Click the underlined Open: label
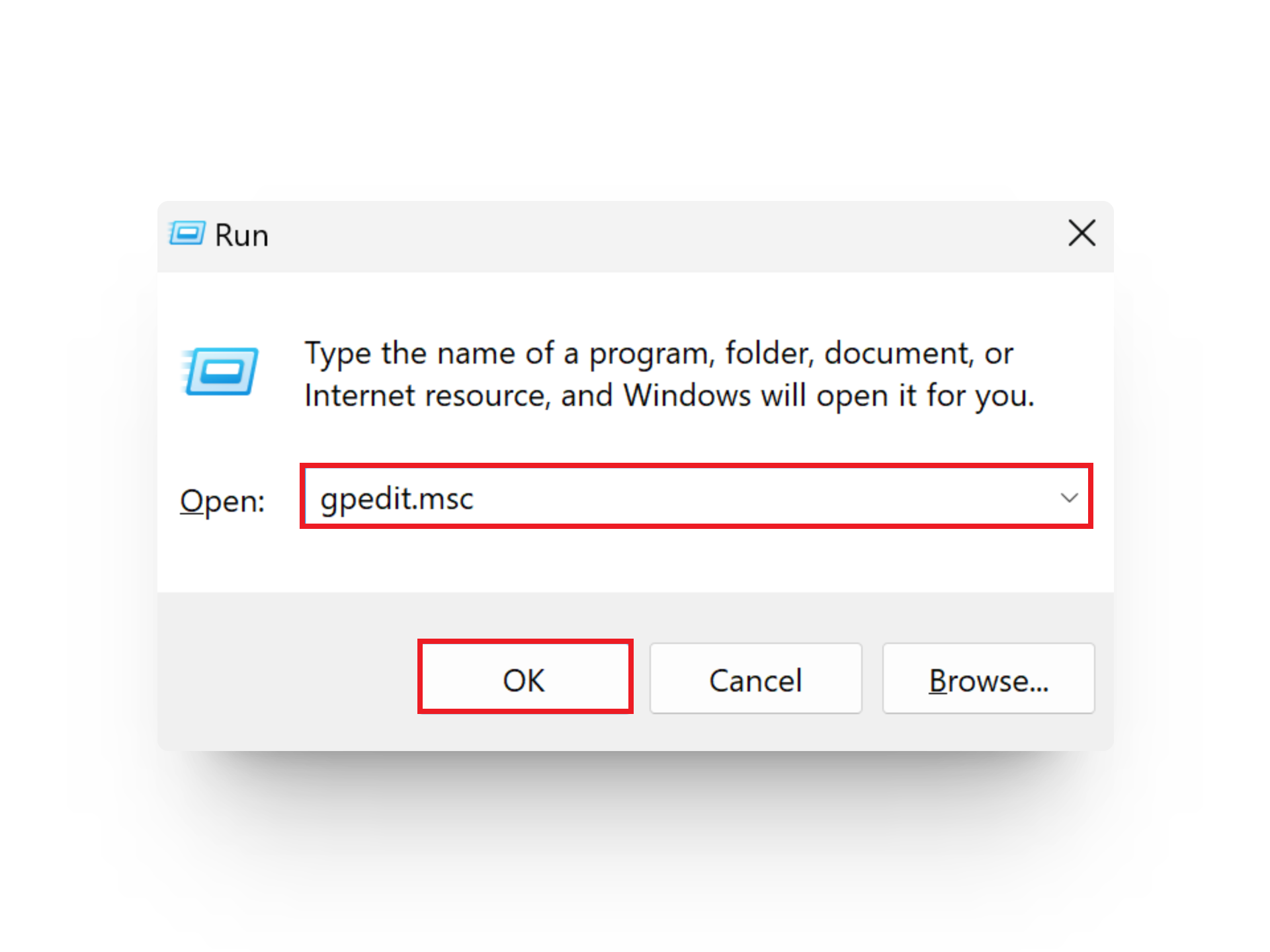 click(222, 500)
